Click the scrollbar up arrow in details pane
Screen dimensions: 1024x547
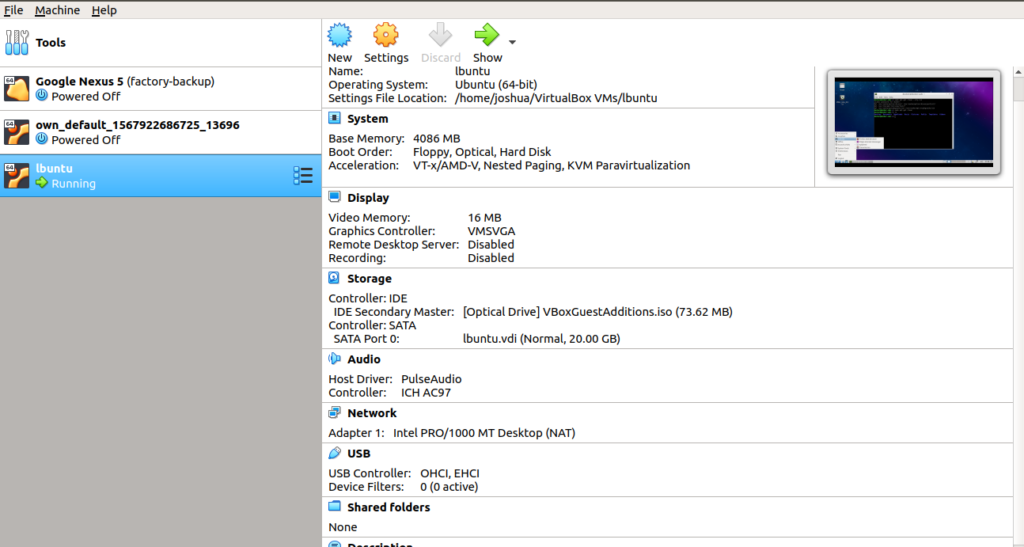pos(1019,72)
